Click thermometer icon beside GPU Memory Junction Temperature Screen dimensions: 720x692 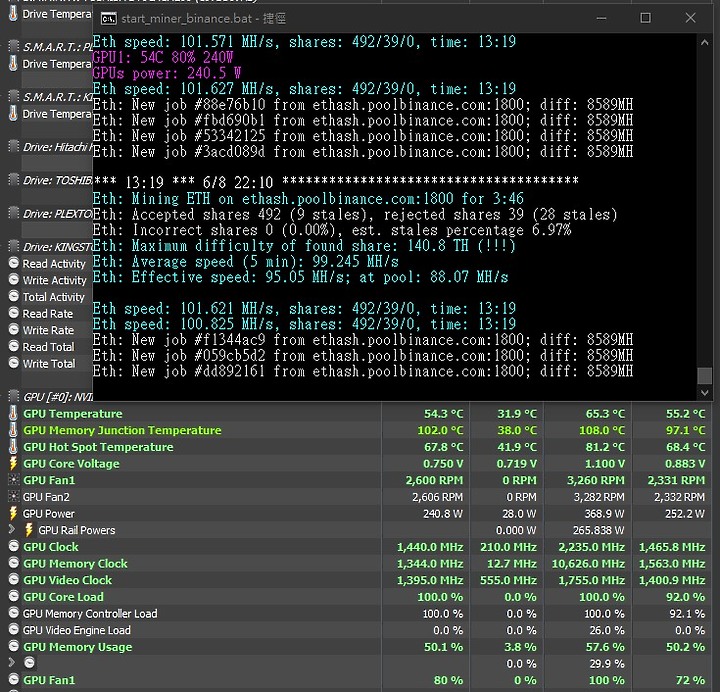[x=13, y=430]
